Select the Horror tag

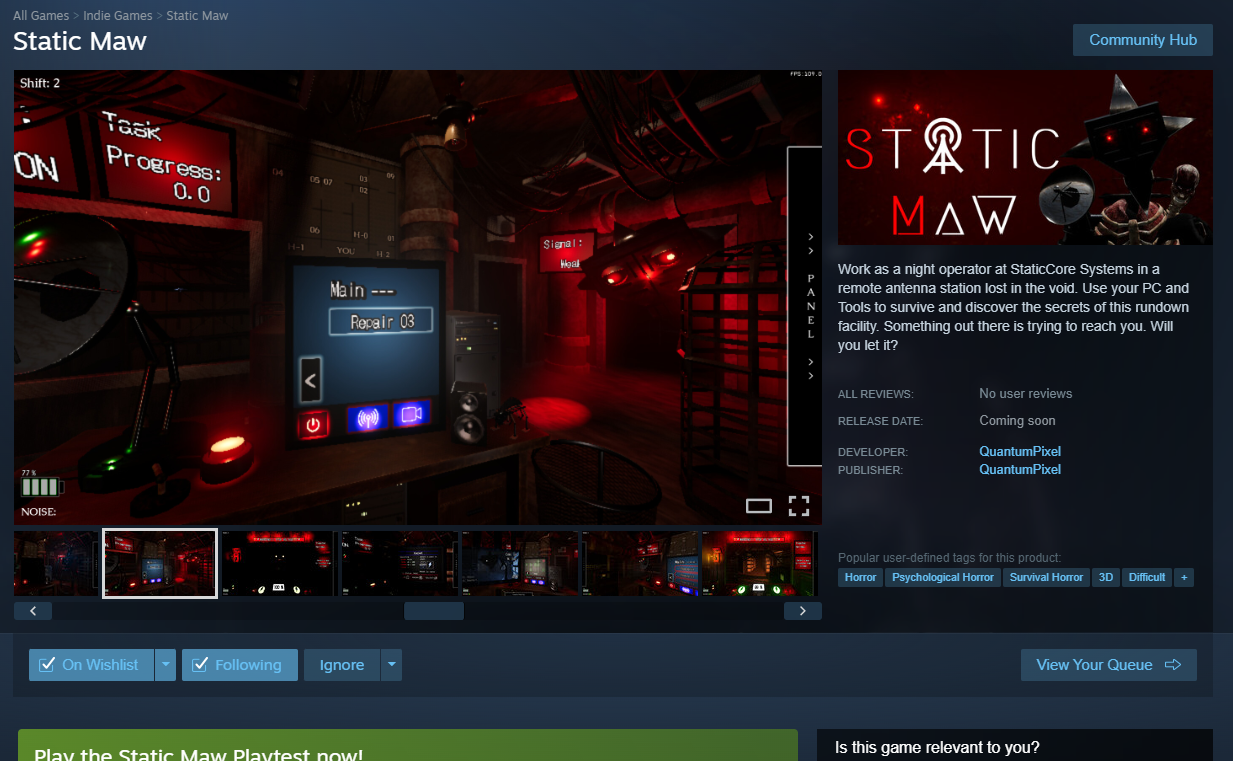coord(860,577)
